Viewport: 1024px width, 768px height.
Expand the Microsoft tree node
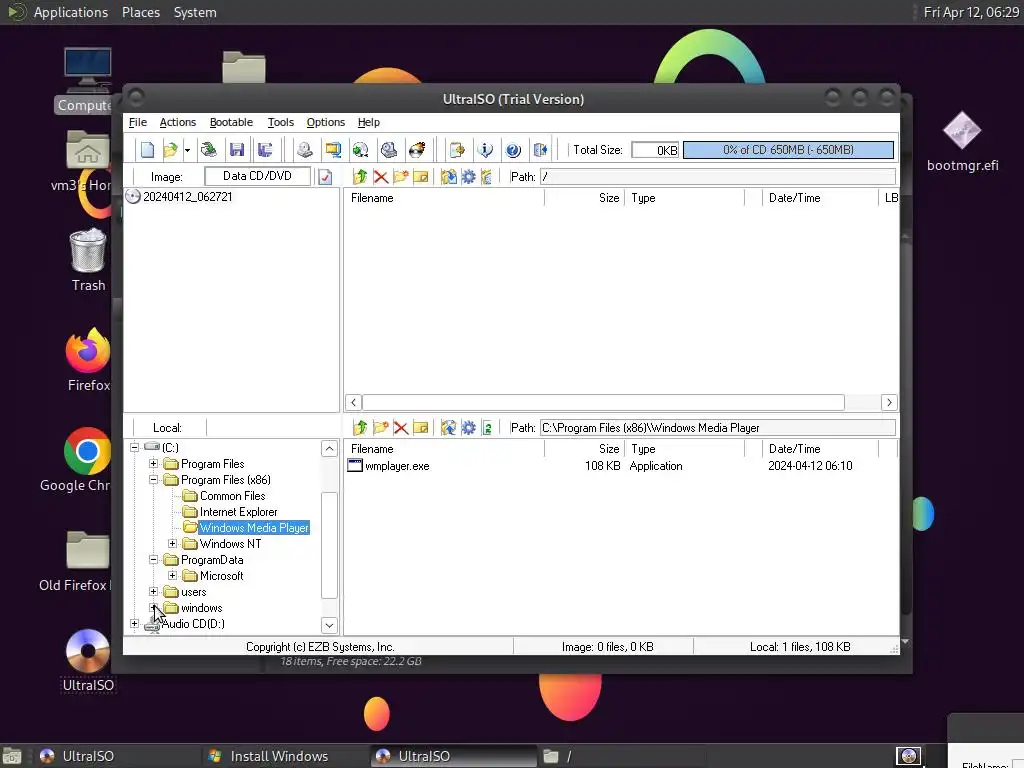(x=172, y=576)
